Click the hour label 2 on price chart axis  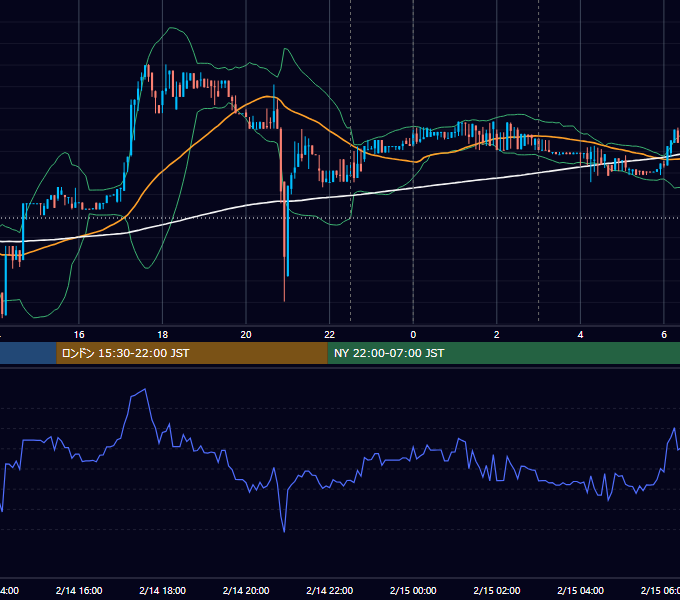(497, 335)
